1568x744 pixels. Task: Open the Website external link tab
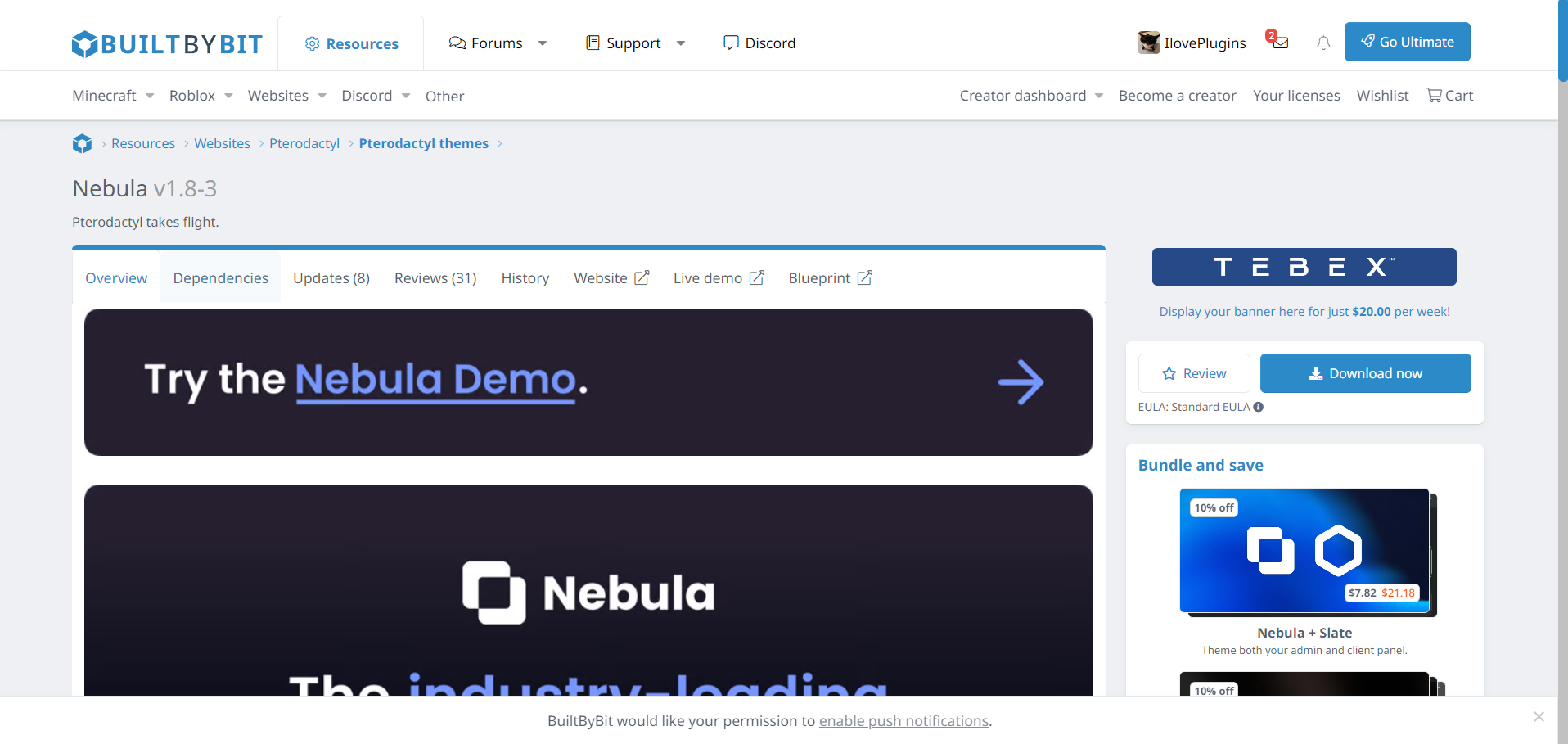pos(611,278)
